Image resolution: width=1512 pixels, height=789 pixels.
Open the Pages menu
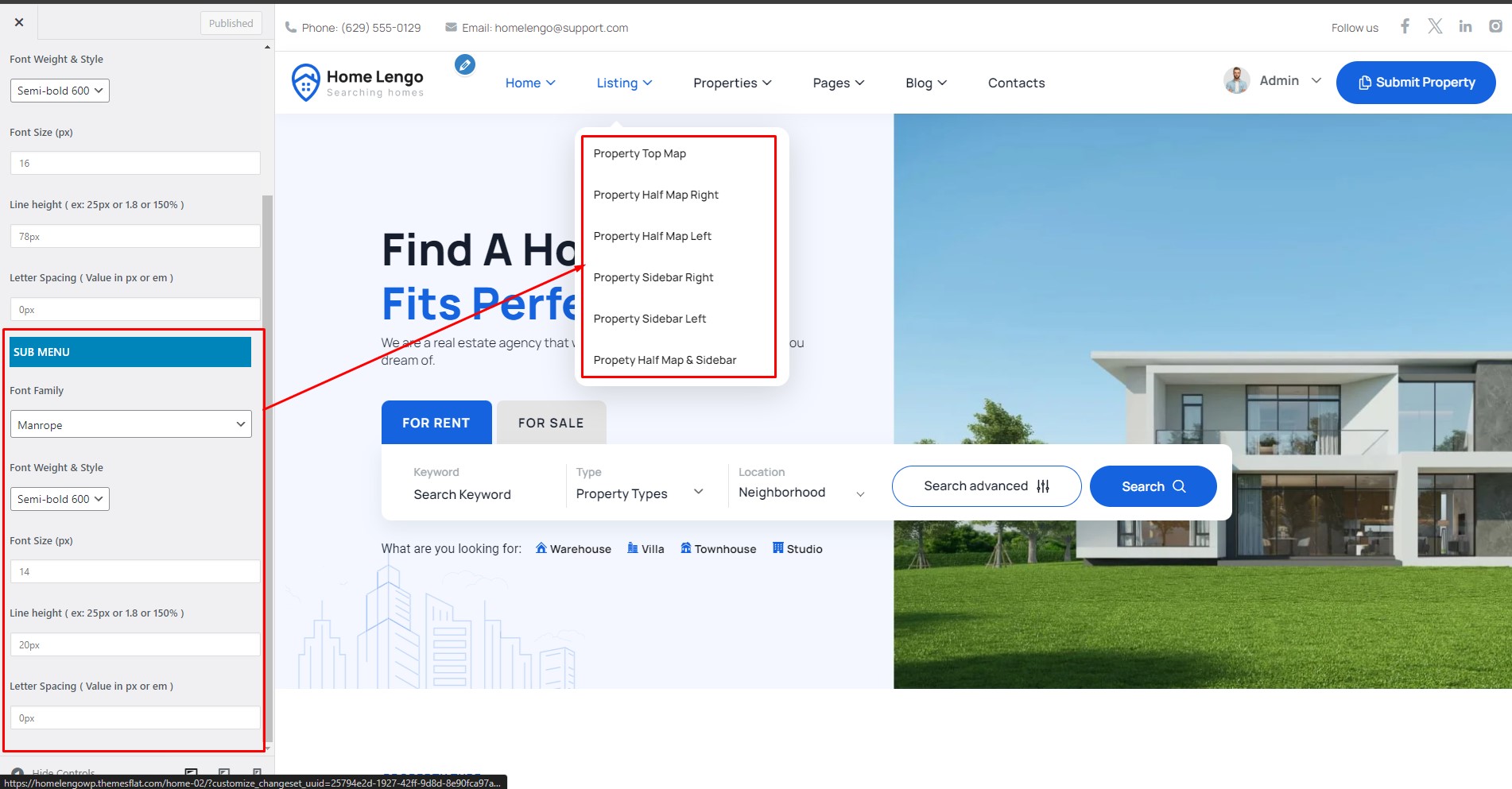[838, 83]
